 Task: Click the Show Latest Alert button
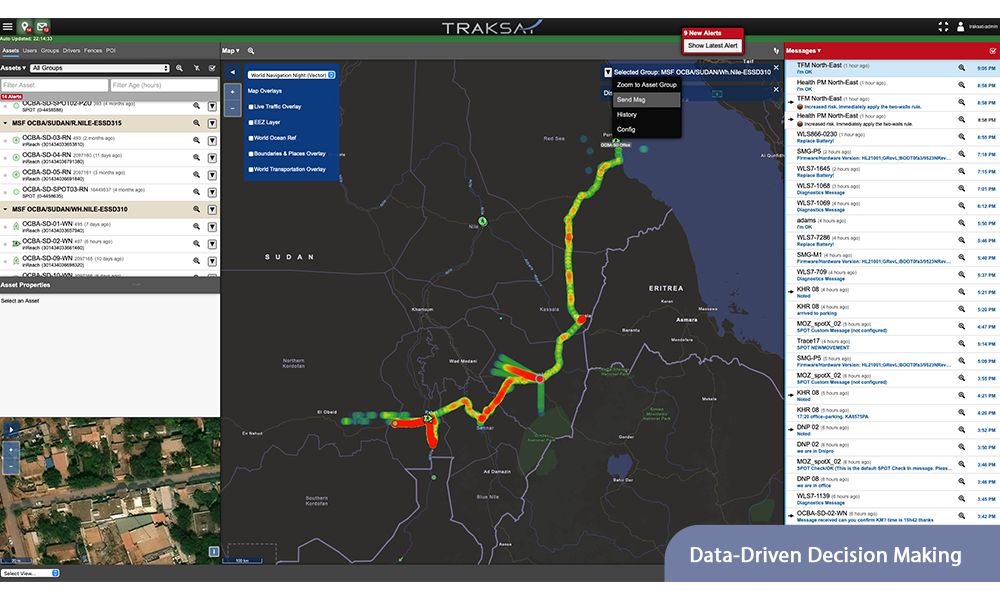tap(712, 46)
